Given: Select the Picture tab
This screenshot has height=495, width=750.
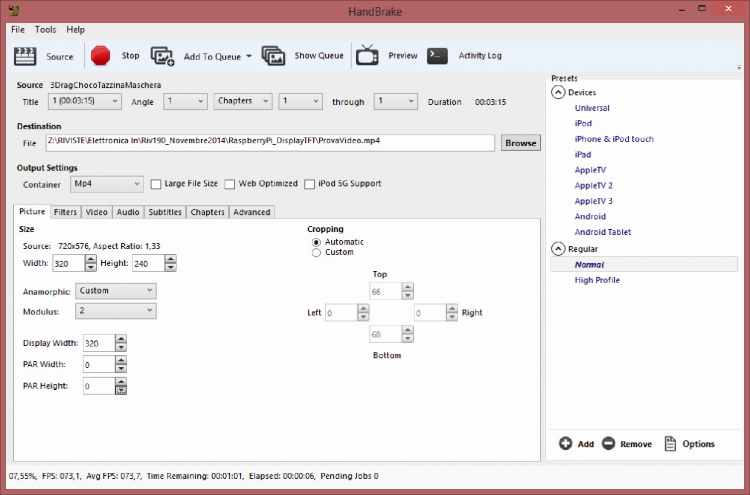Looking at the screenshot, I should pyautogui.click(x=32, y=211).
